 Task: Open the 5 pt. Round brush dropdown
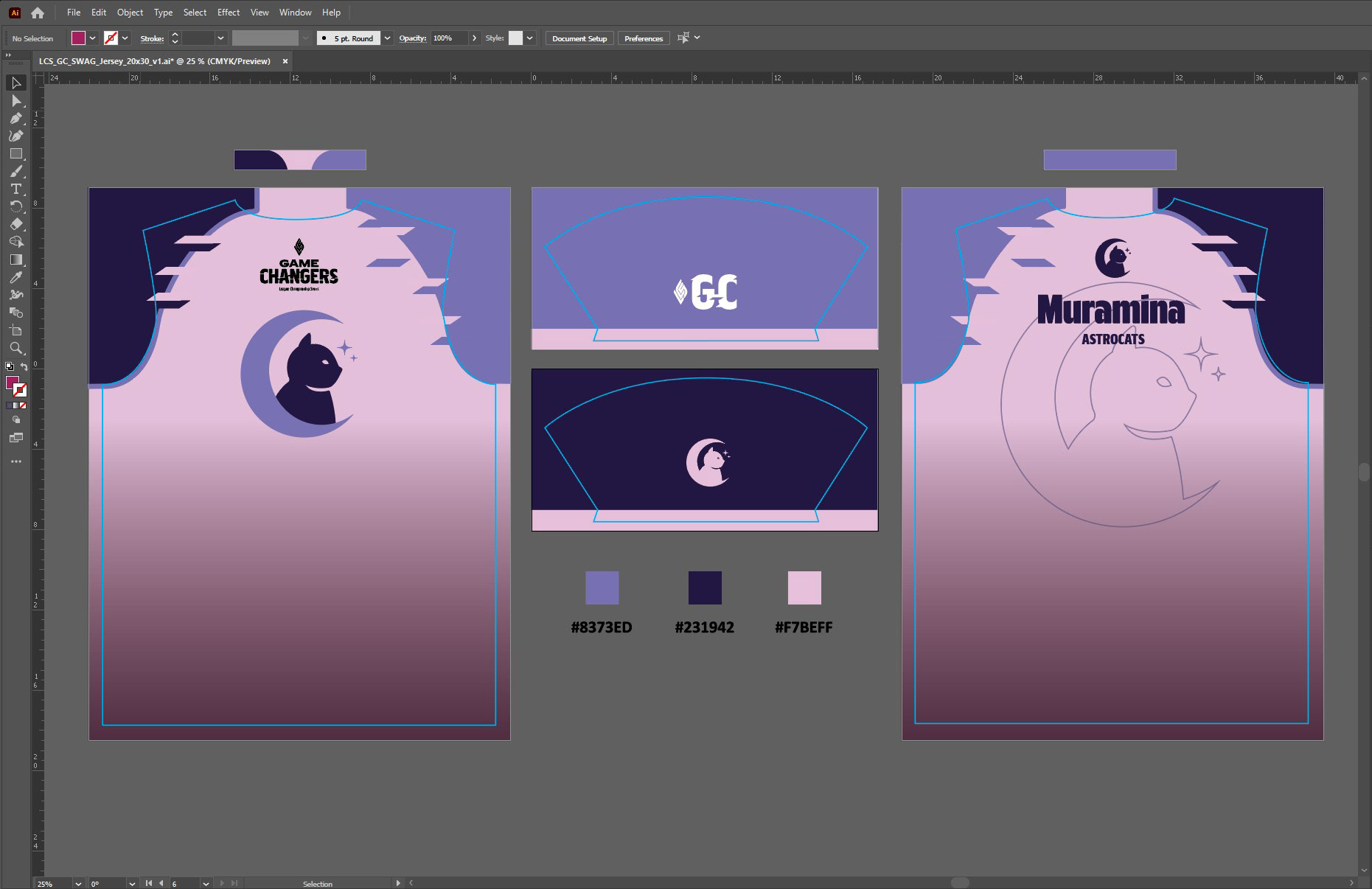click(x=388, y=38)
